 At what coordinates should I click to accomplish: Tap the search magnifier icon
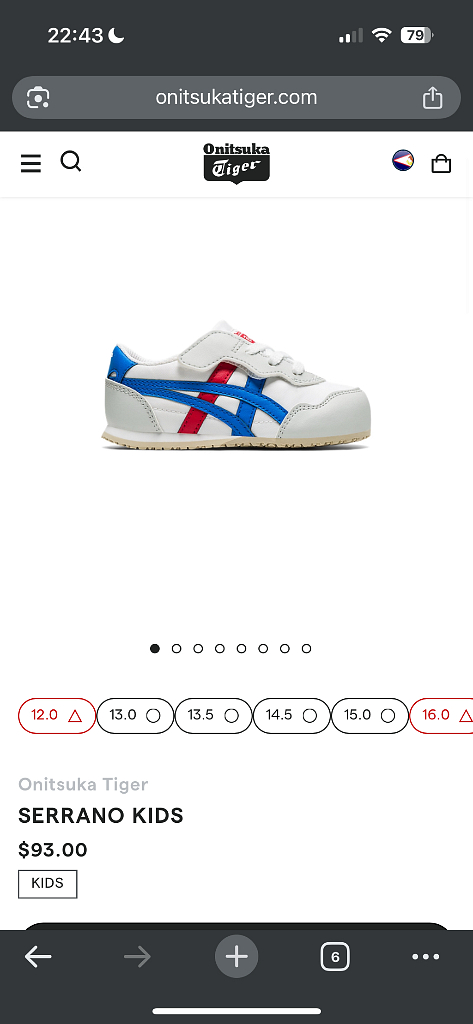(x=71, y=161)
